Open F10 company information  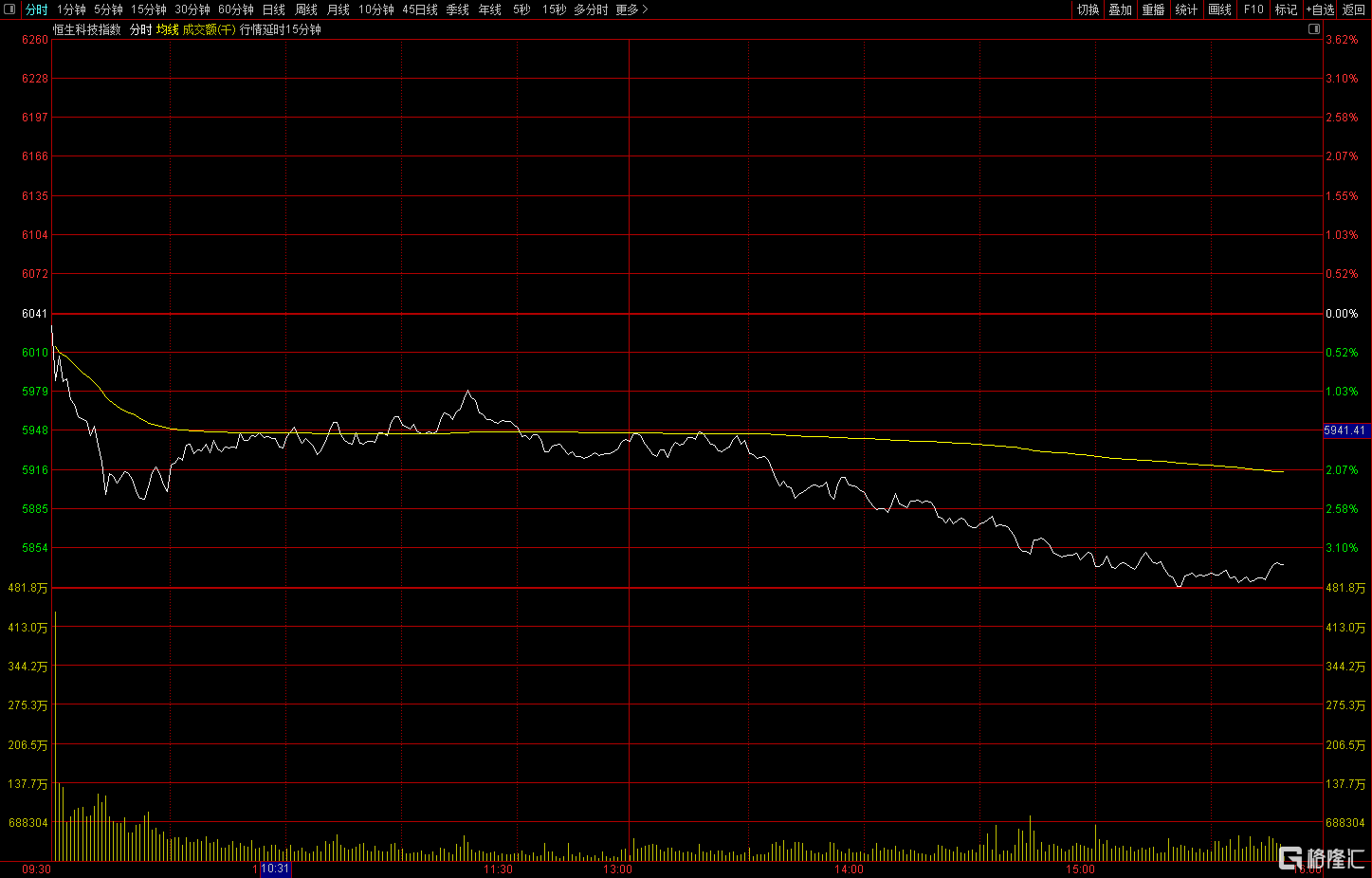pyautogui.click(x=1253, y=9)
